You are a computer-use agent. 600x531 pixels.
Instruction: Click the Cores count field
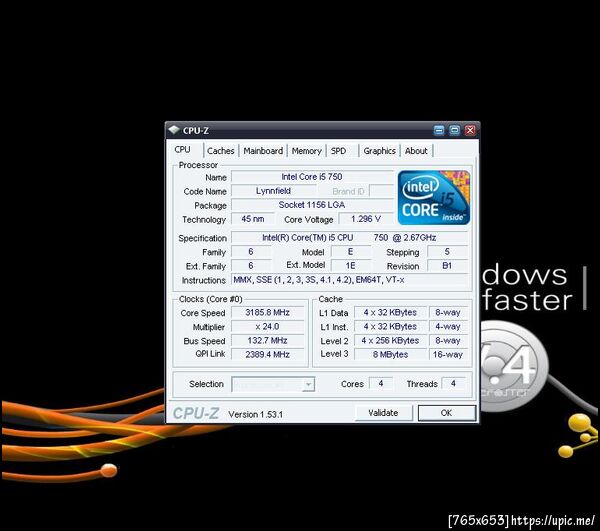click(x=381, y=383)
